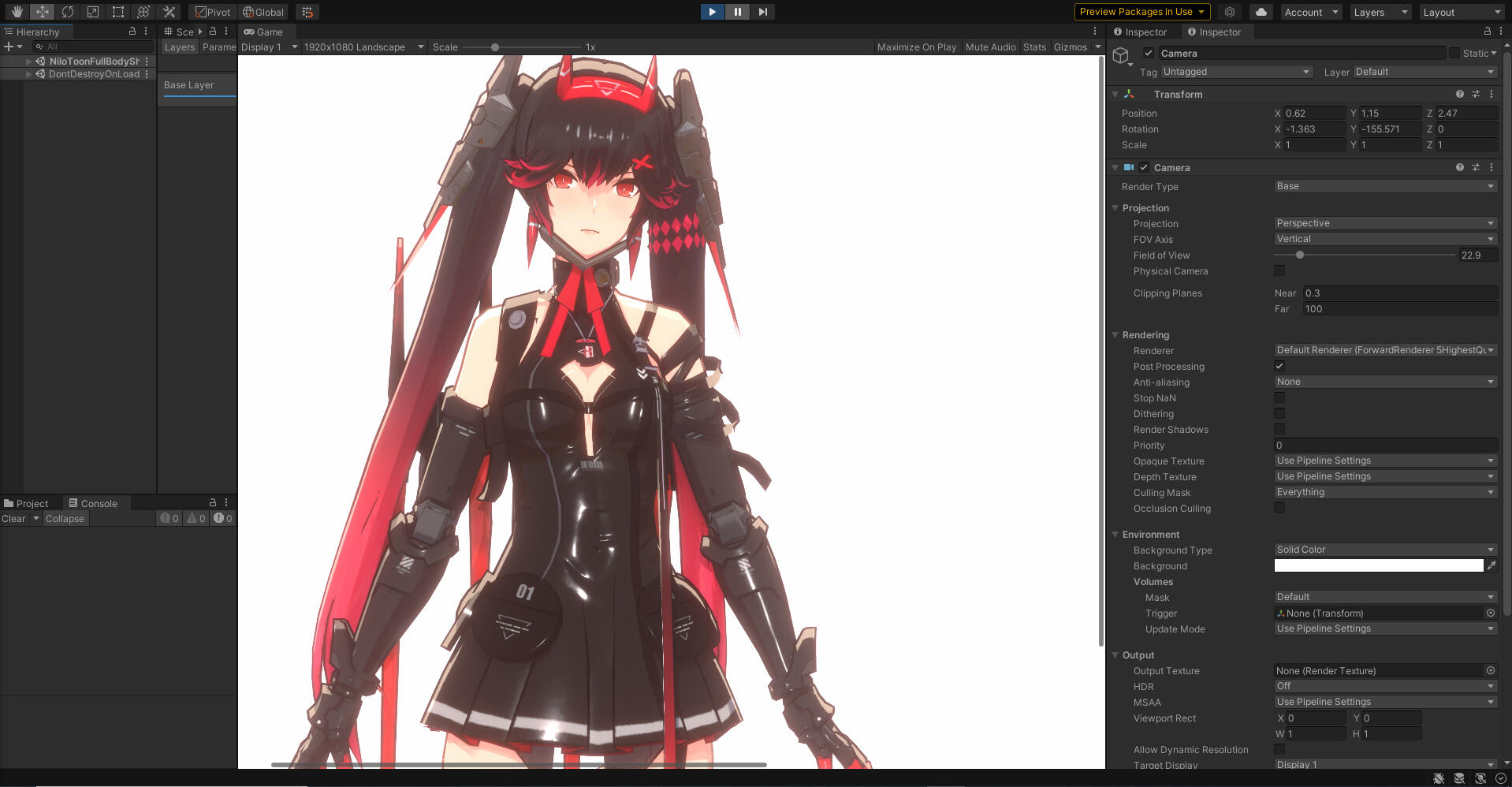Enable Render Shadows checkbox

point(1279,429)
